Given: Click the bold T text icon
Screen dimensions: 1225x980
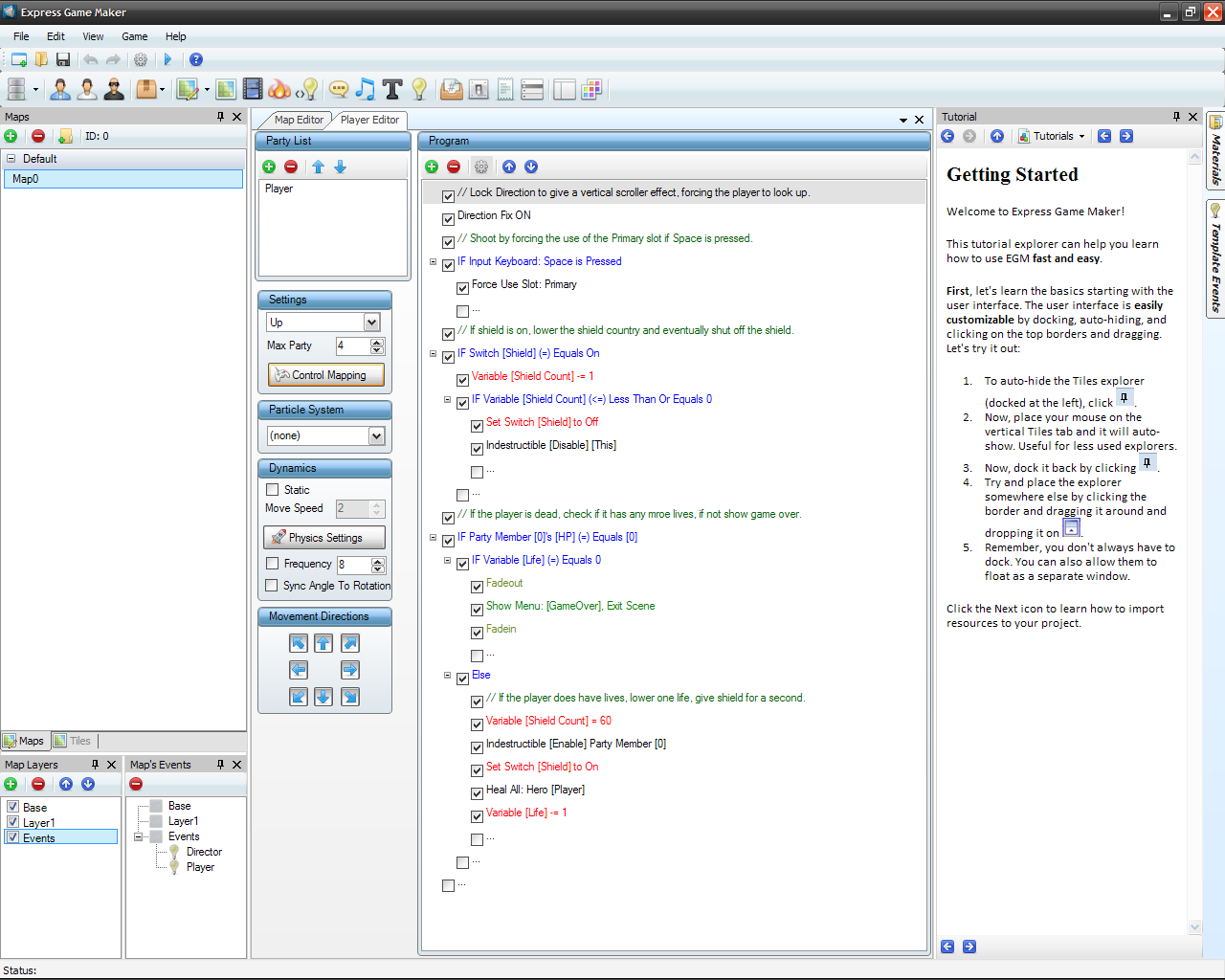Looking at the screenshot, I should (x=392, y=89).
